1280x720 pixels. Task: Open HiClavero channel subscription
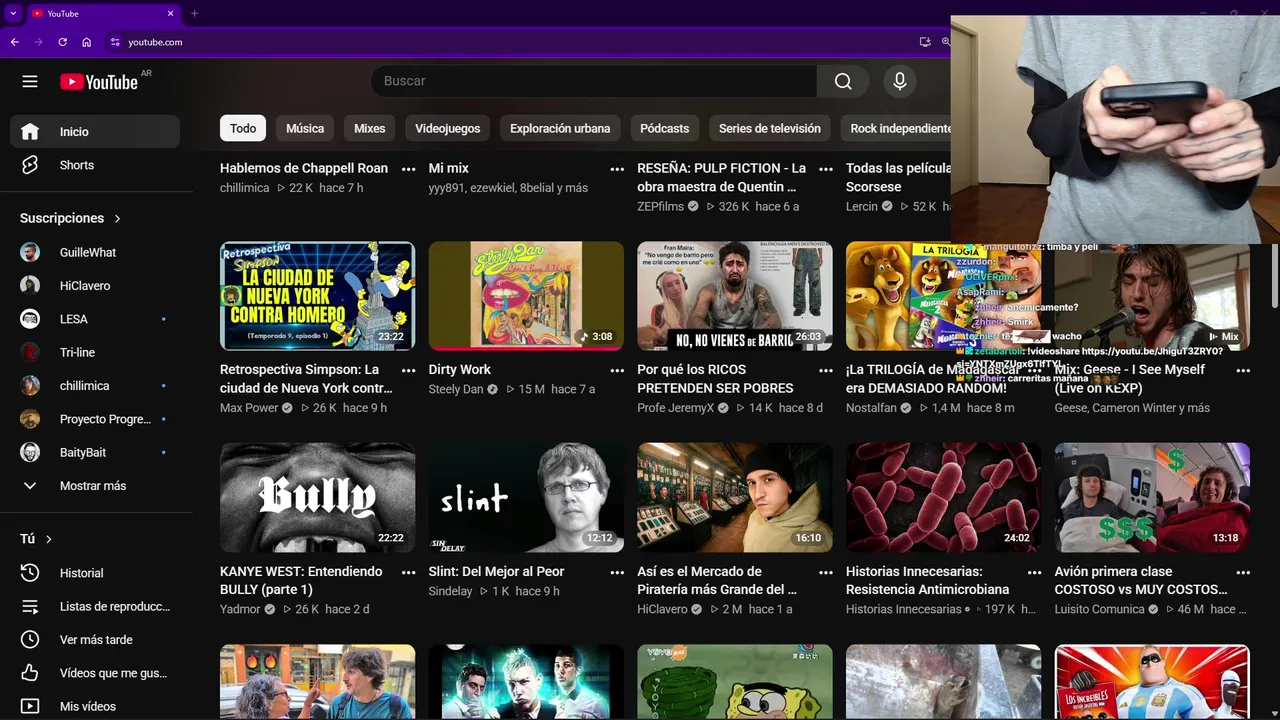tap(95, 286)
